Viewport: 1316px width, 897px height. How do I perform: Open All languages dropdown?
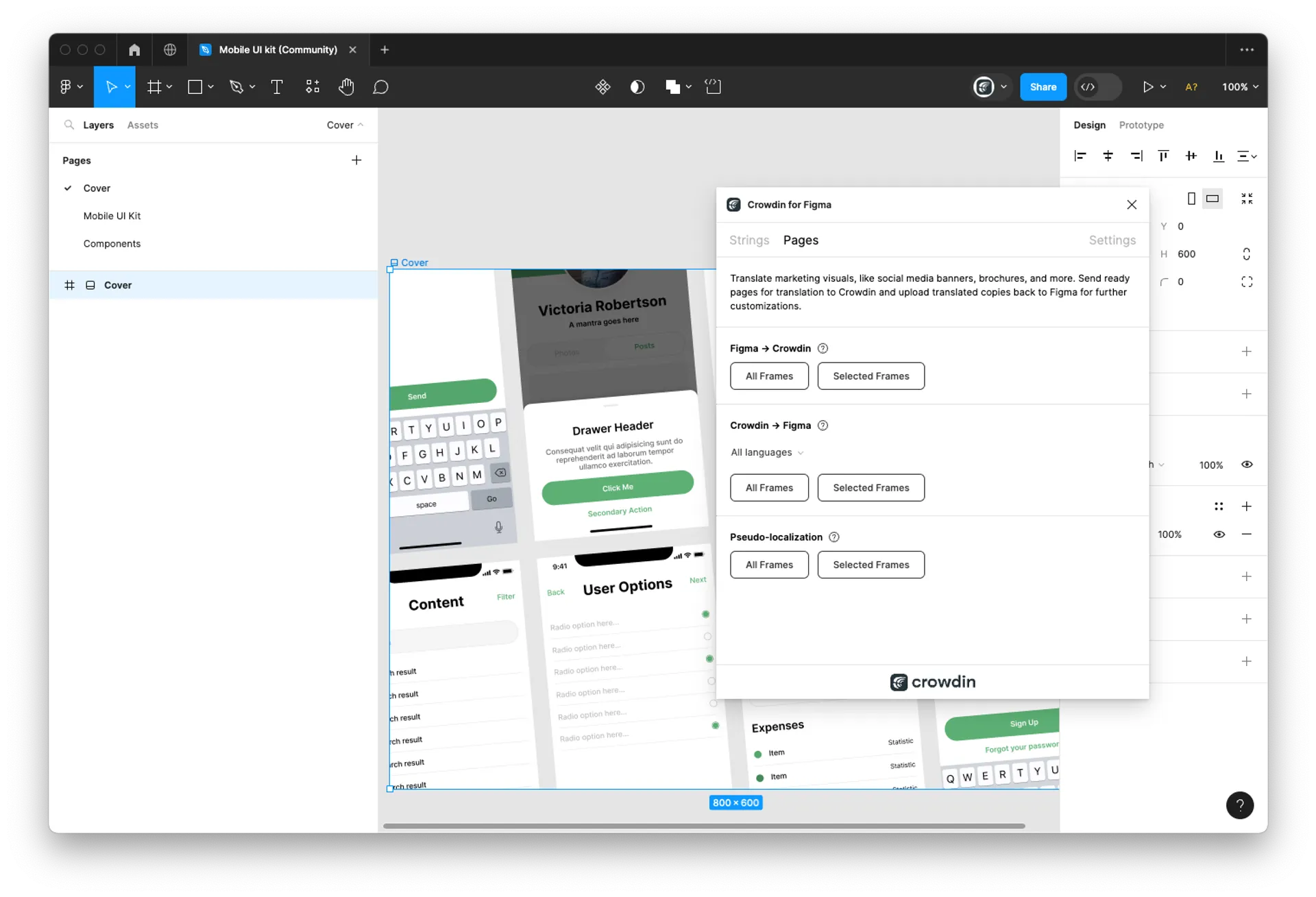[767, 452]
